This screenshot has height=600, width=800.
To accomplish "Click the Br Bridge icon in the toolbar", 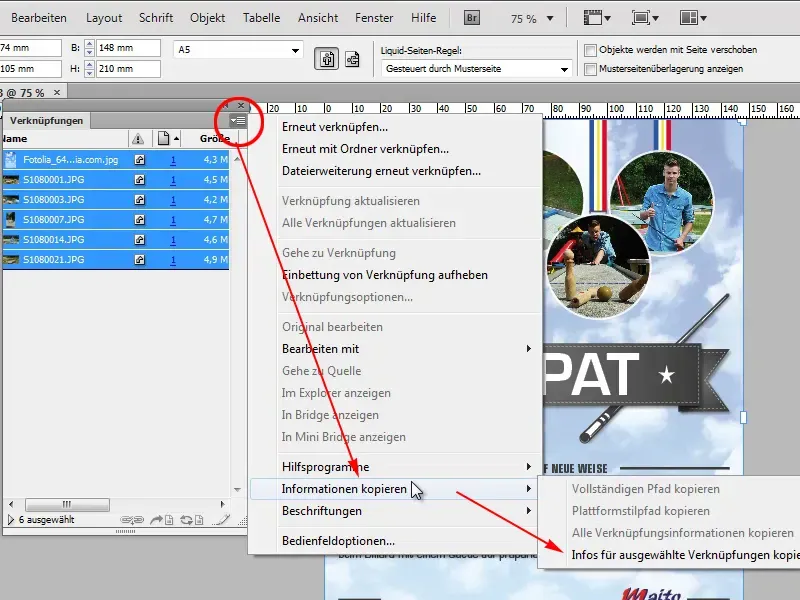I will coord(470,17).
